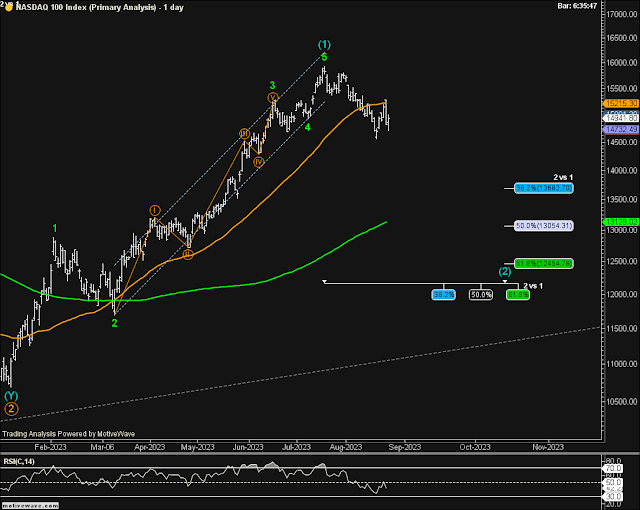640x510 pixels.
Task: Select the upper '2 vs 1' ratio label
Action: (563, 177)
